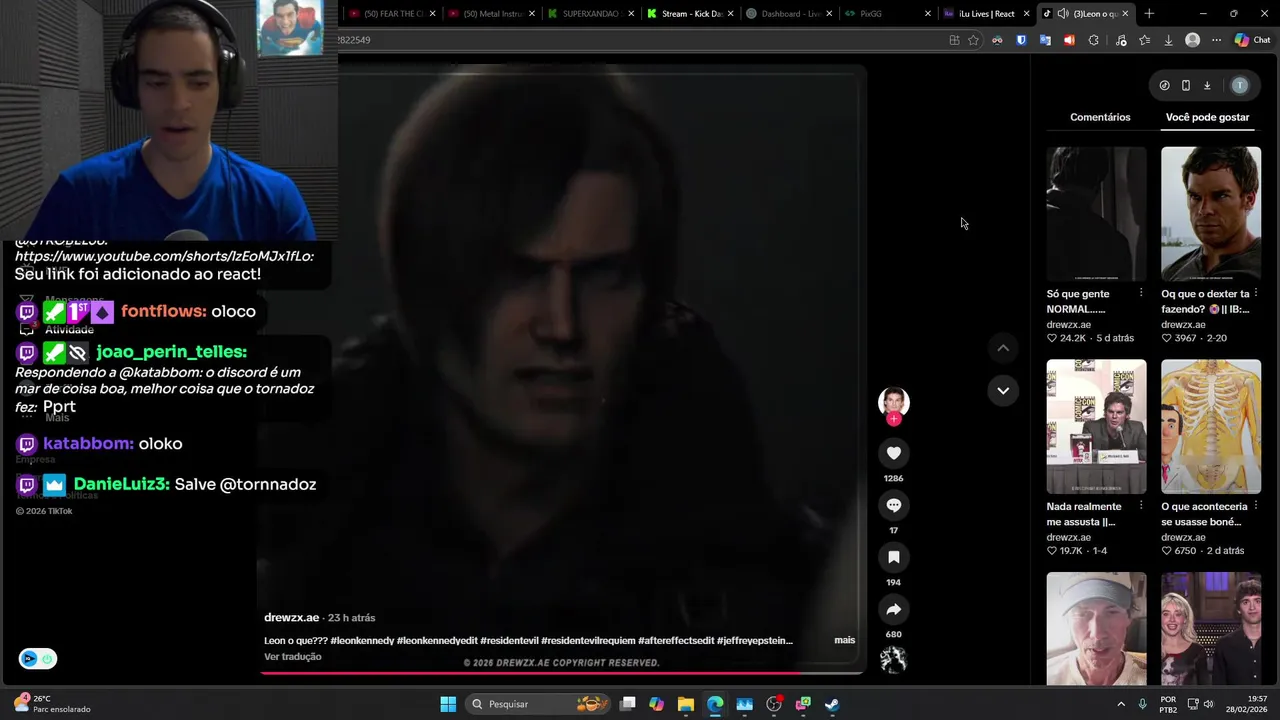Viewport: 1280px width, 720px height.
Task: Click the #leonkennedy hashtag in caption
Action: 361,640
